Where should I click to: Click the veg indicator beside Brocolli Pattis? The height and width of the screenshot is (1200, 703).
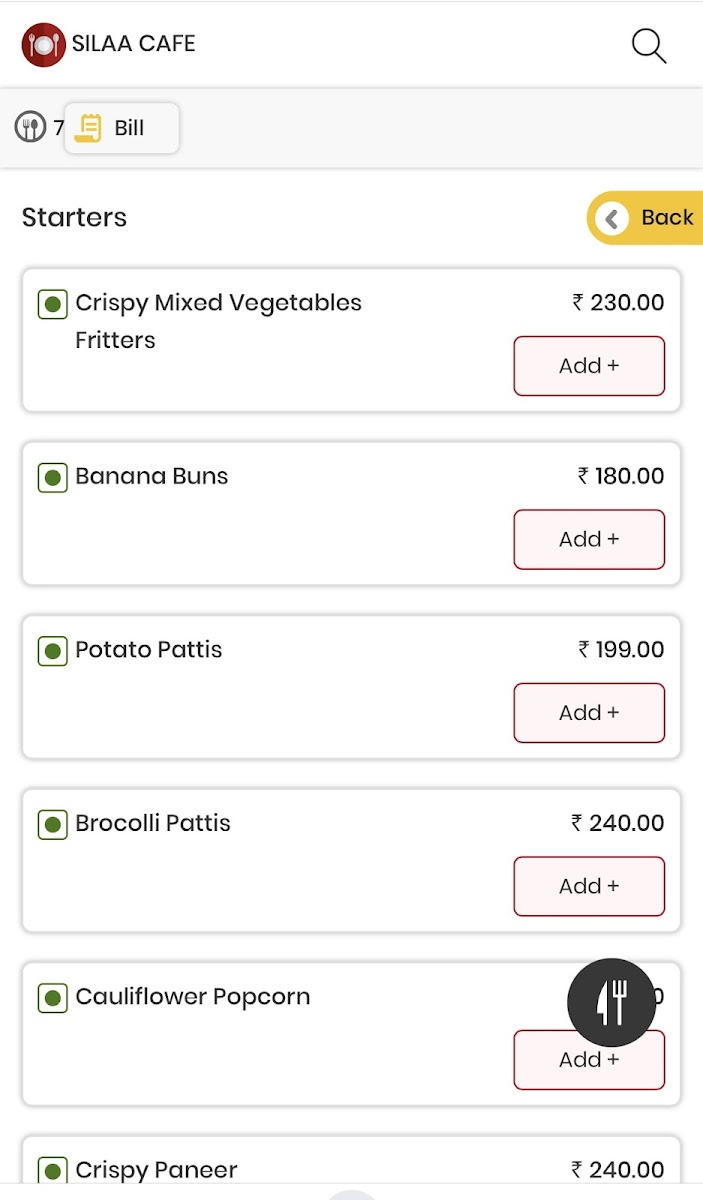click(52, 825)
